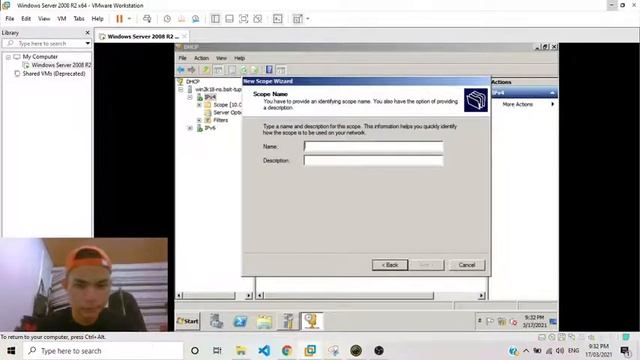Click Cancel in New Scope Wizard
The height and width of the screenshot is (360, 640).
click(467, 265)
